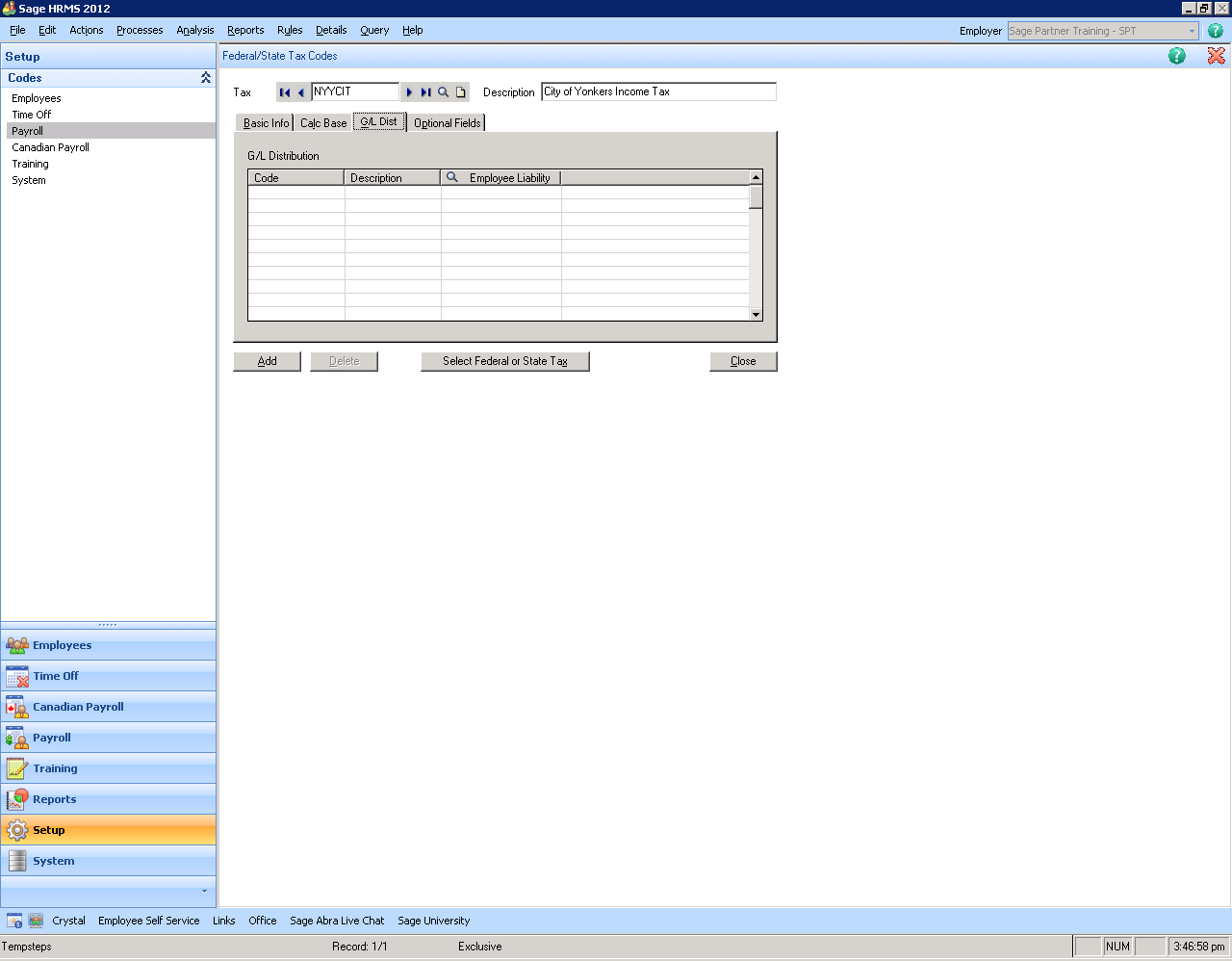Click into the Description text field

point(657,92)
